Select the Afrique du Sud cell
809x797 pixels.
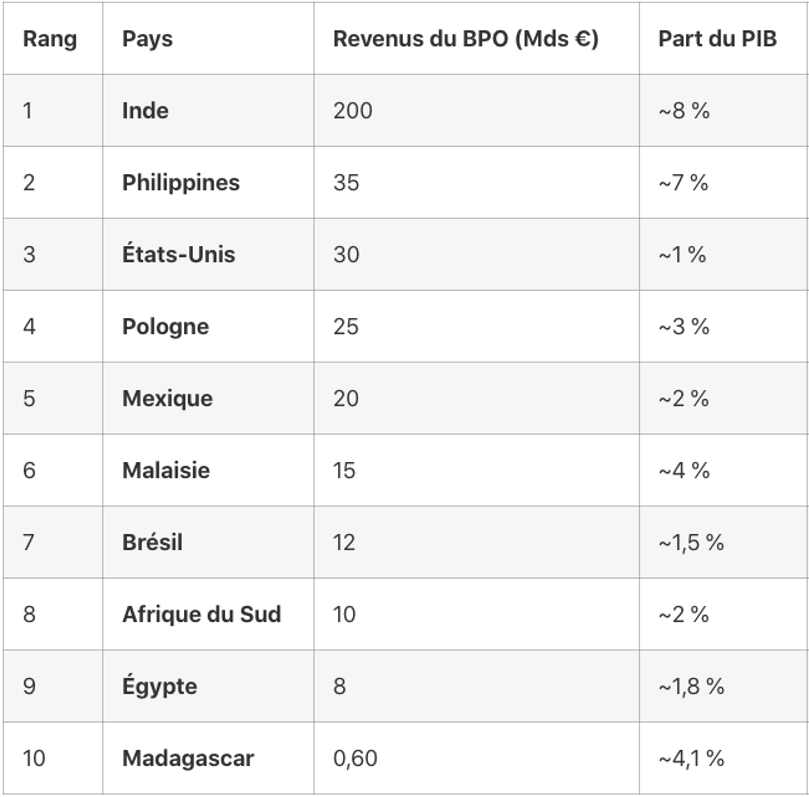201,615
